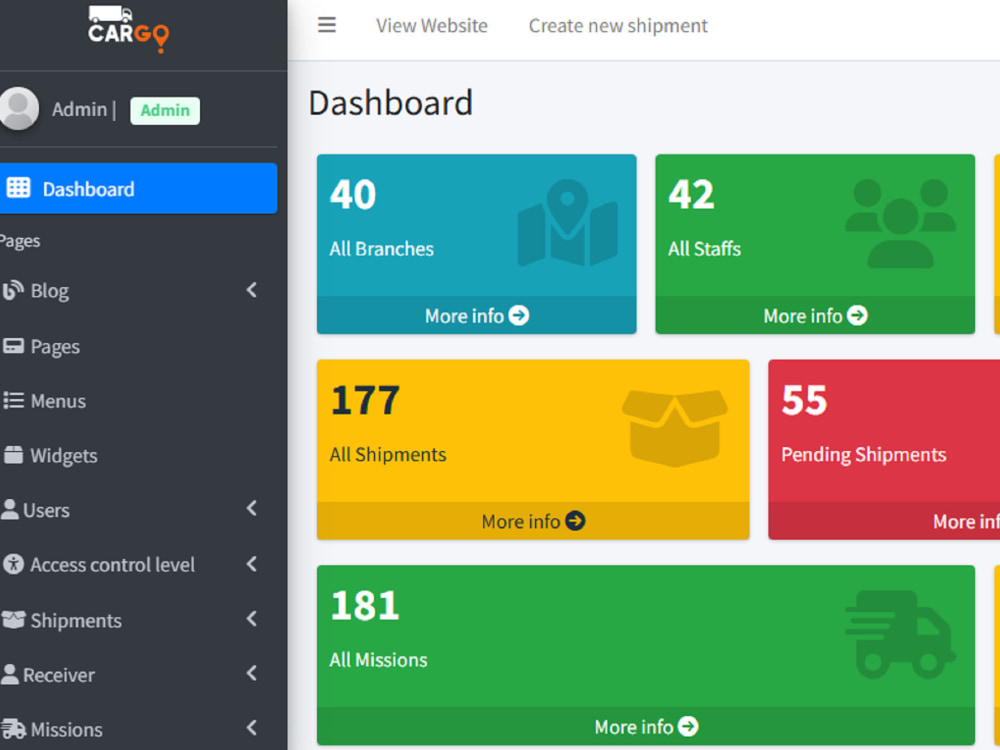This screenshot has height=750, width=1000.
Task: Click the Pending Shipments label
Action: (x=864, y=455)
